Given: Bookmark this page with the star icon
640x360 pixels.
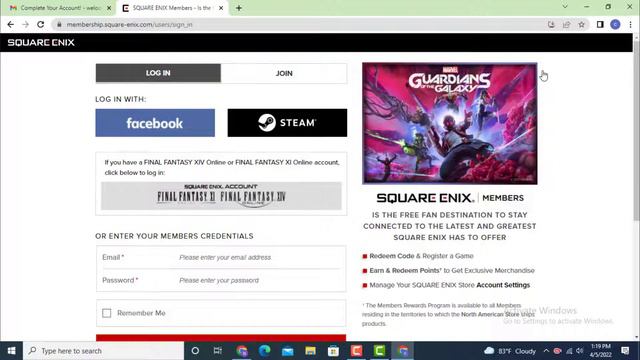Looking at the screenshot, I should (x=582, y=24).
